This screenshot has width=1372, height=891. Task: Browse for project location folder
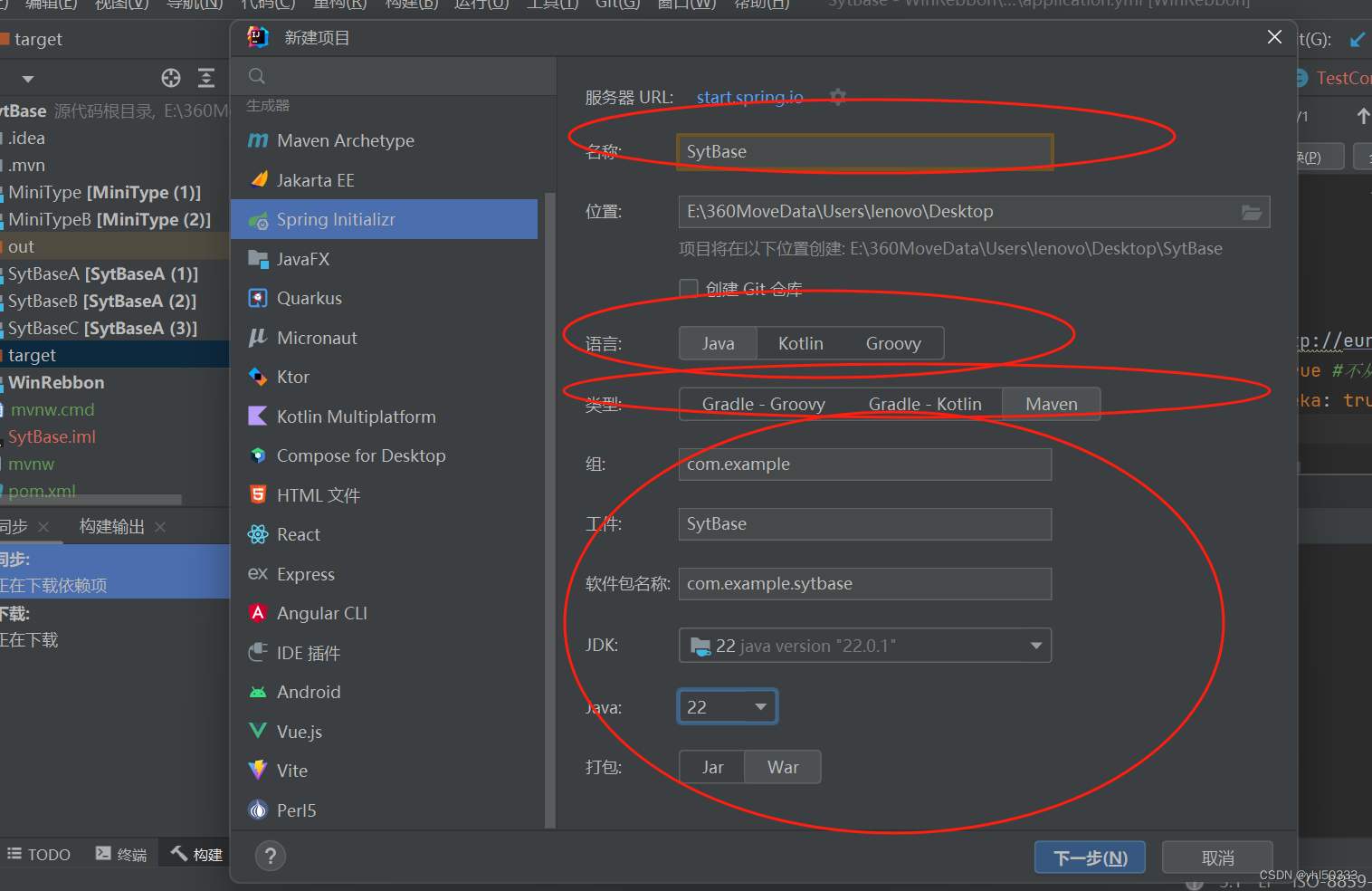point(1252,212)
